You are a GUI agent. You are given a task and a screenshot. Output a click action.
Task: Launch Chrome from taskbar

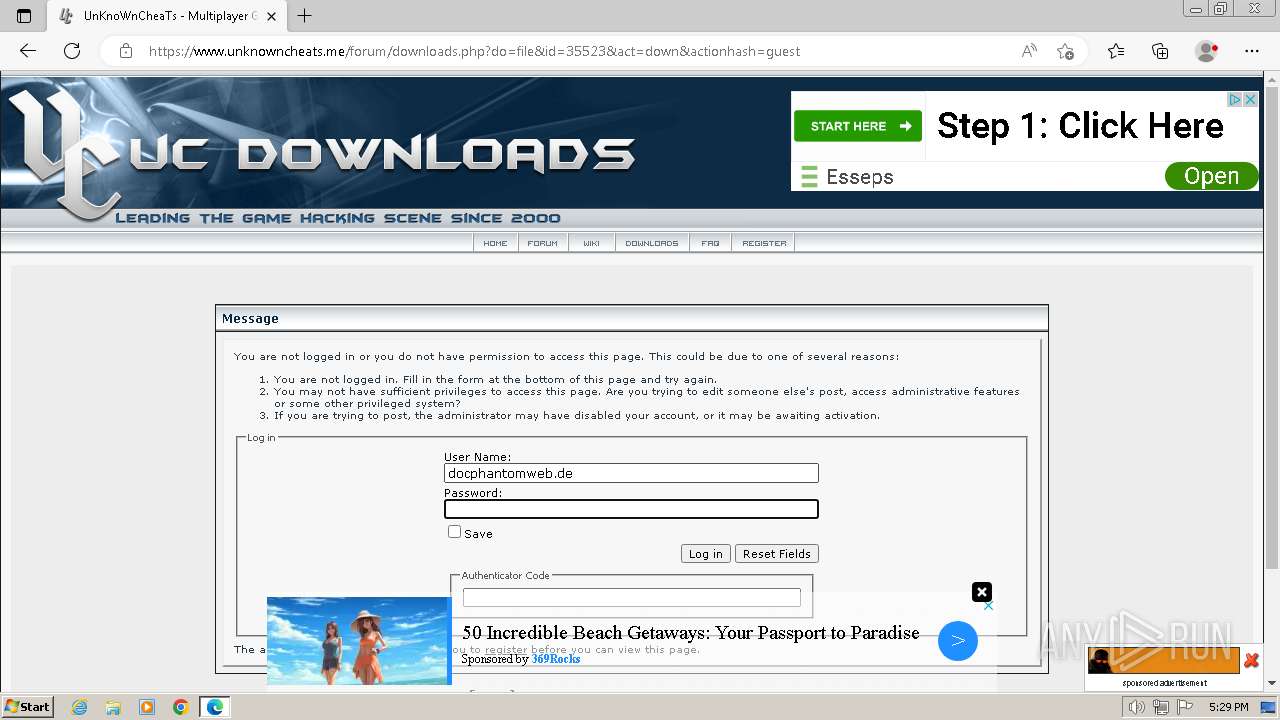(180, 707)
